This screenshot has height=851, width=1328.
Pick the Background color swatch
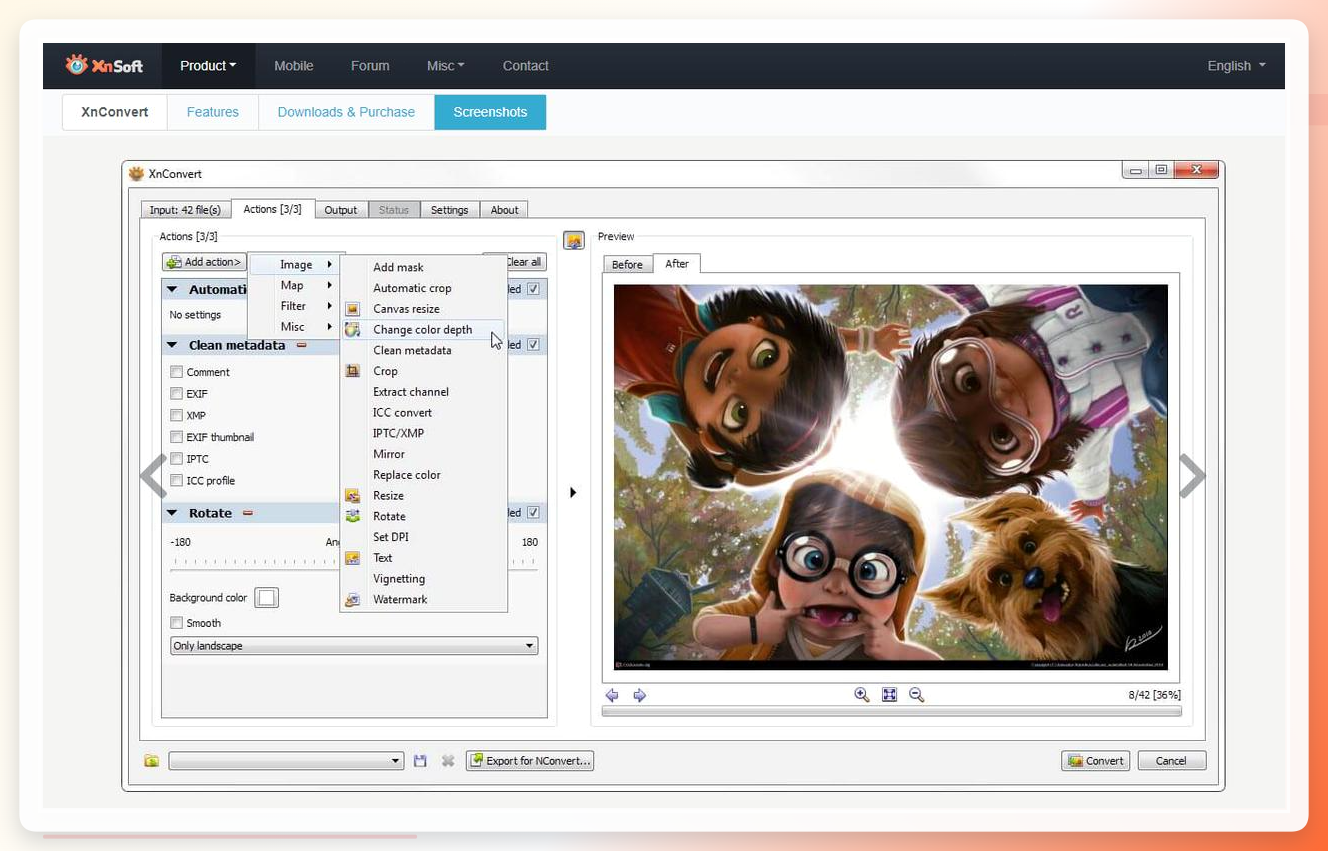266,598
